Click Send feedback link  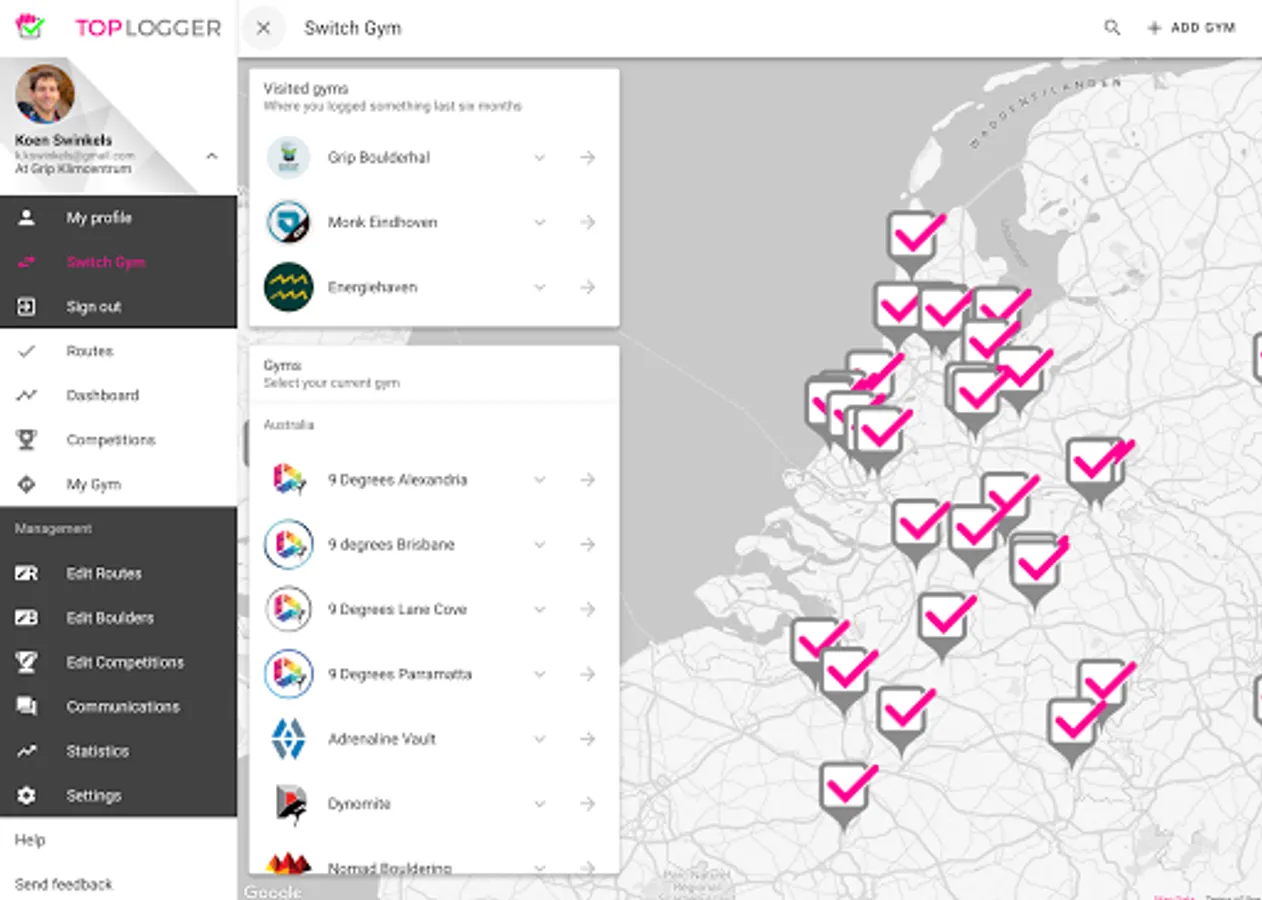pos(64,884)
